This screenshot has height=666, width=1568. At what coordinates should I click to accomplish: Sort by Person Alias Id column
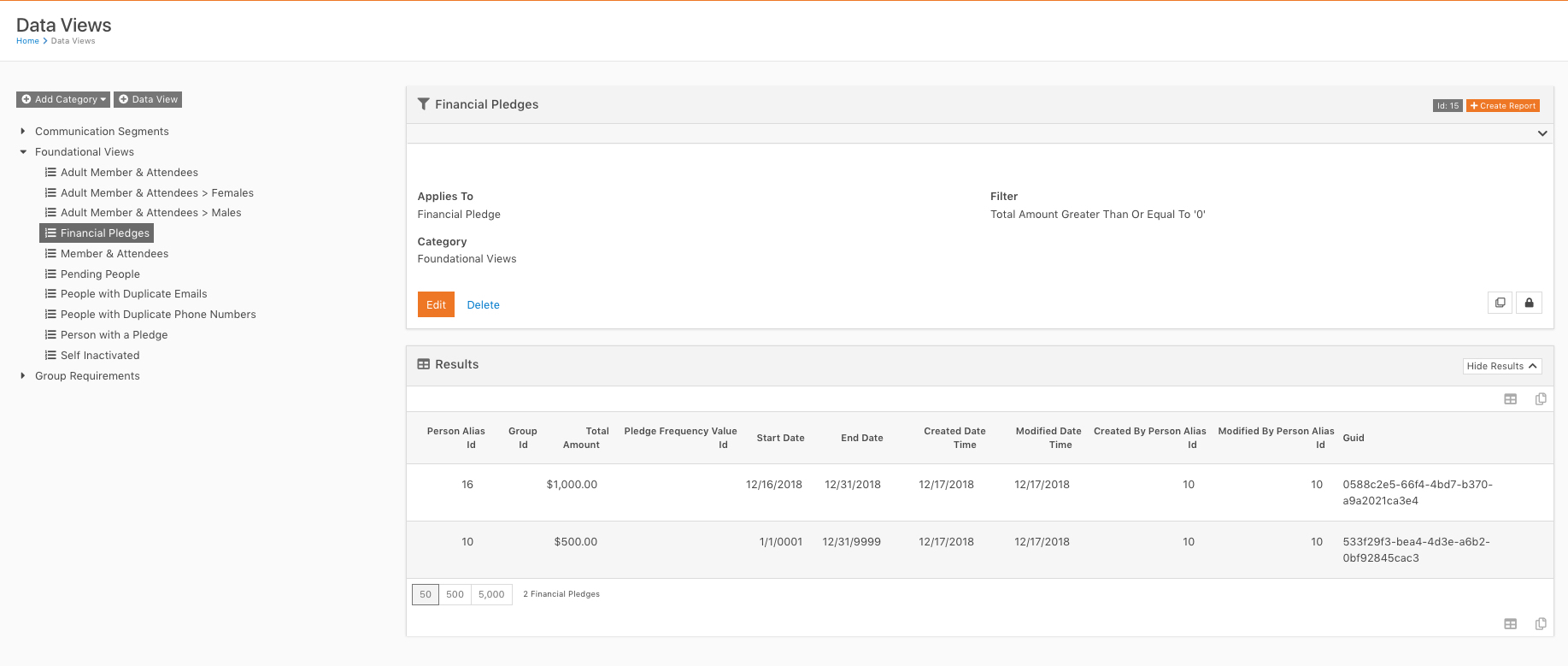[456, 438]
